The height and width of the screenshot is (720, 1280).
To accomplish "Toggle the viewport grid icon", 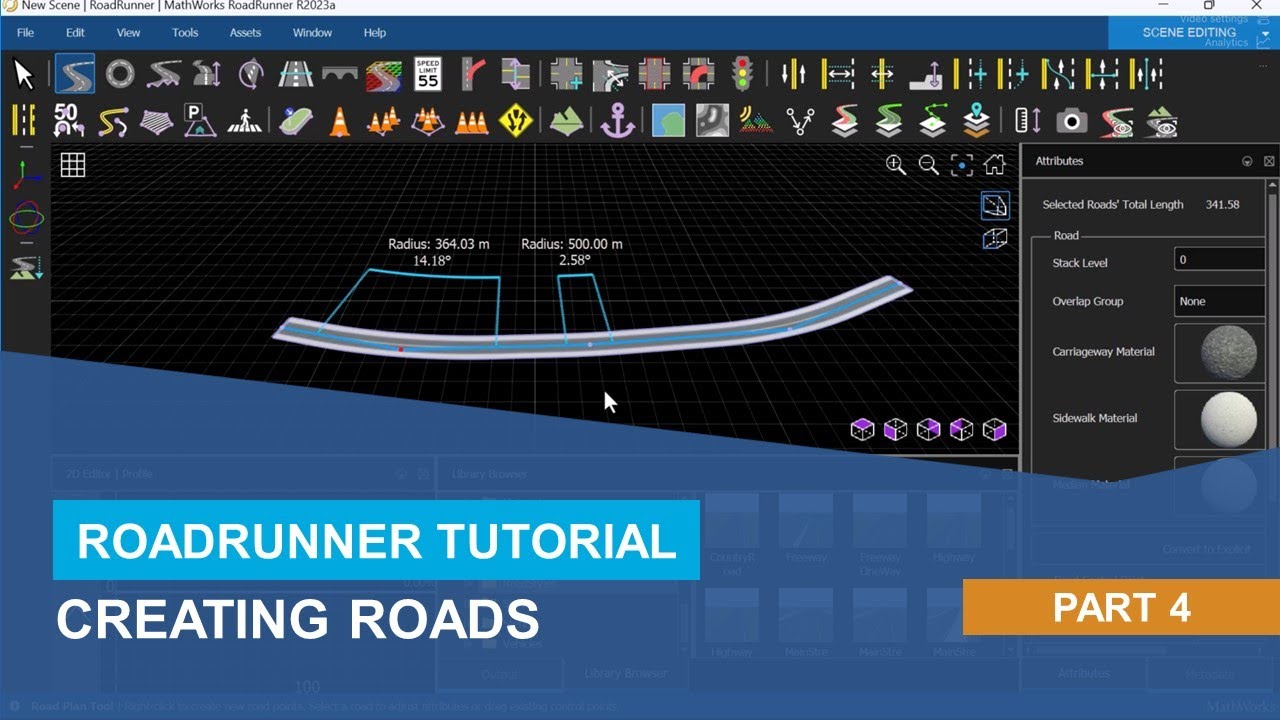I will tap(73, 165).
